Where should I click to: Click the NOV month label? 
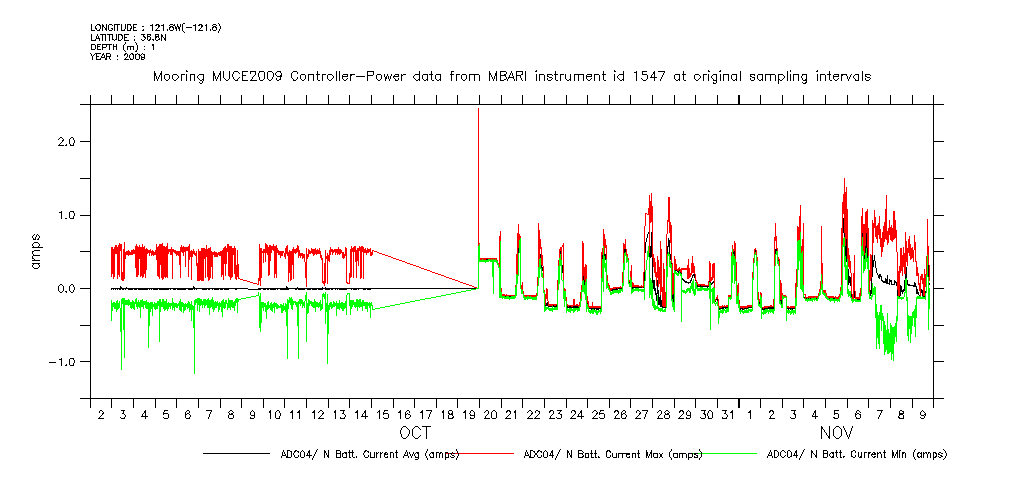tap(836, 433)
